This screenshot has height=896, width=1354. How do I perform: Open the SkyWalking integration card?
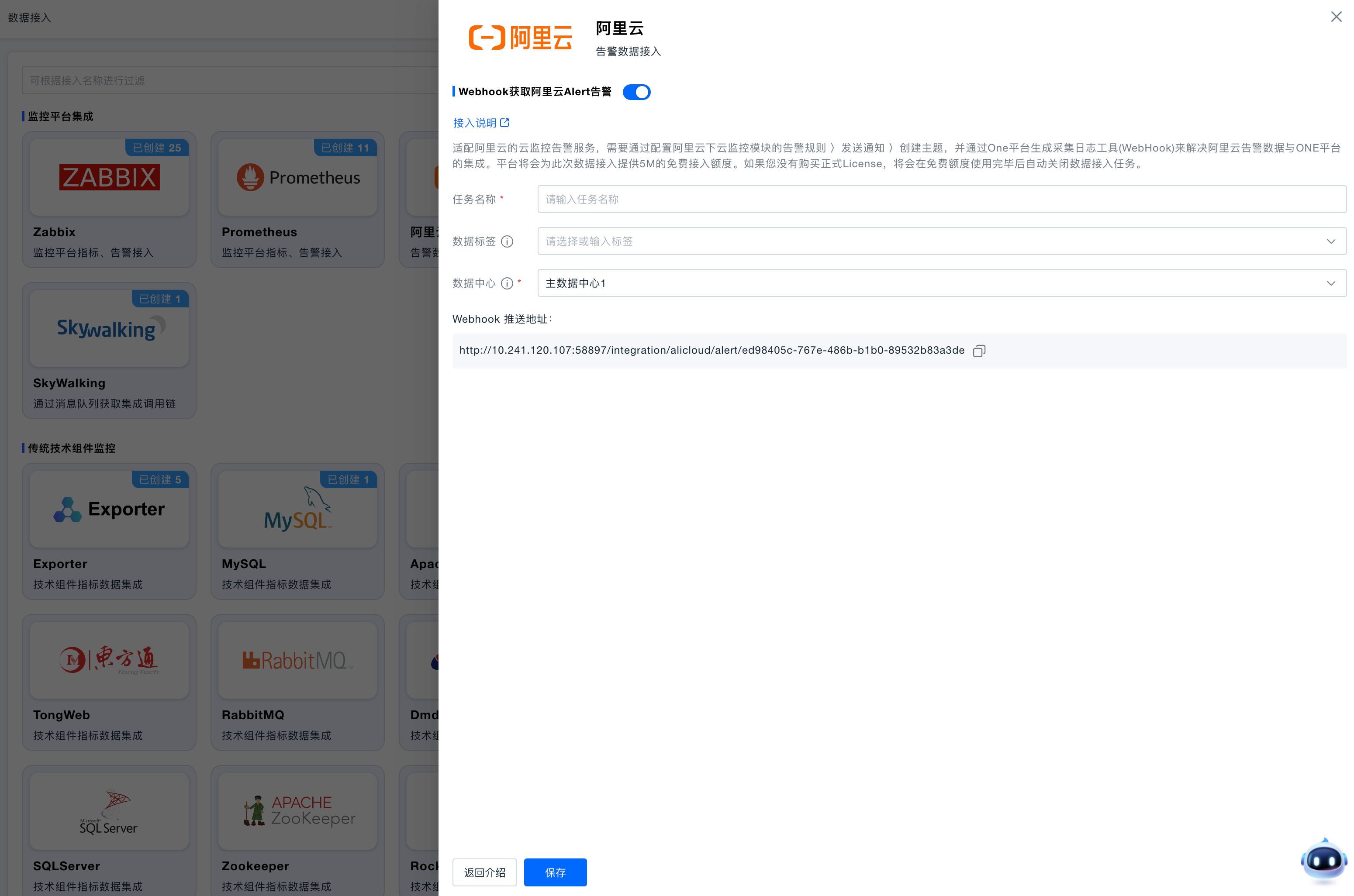click(x=109, y=350)
